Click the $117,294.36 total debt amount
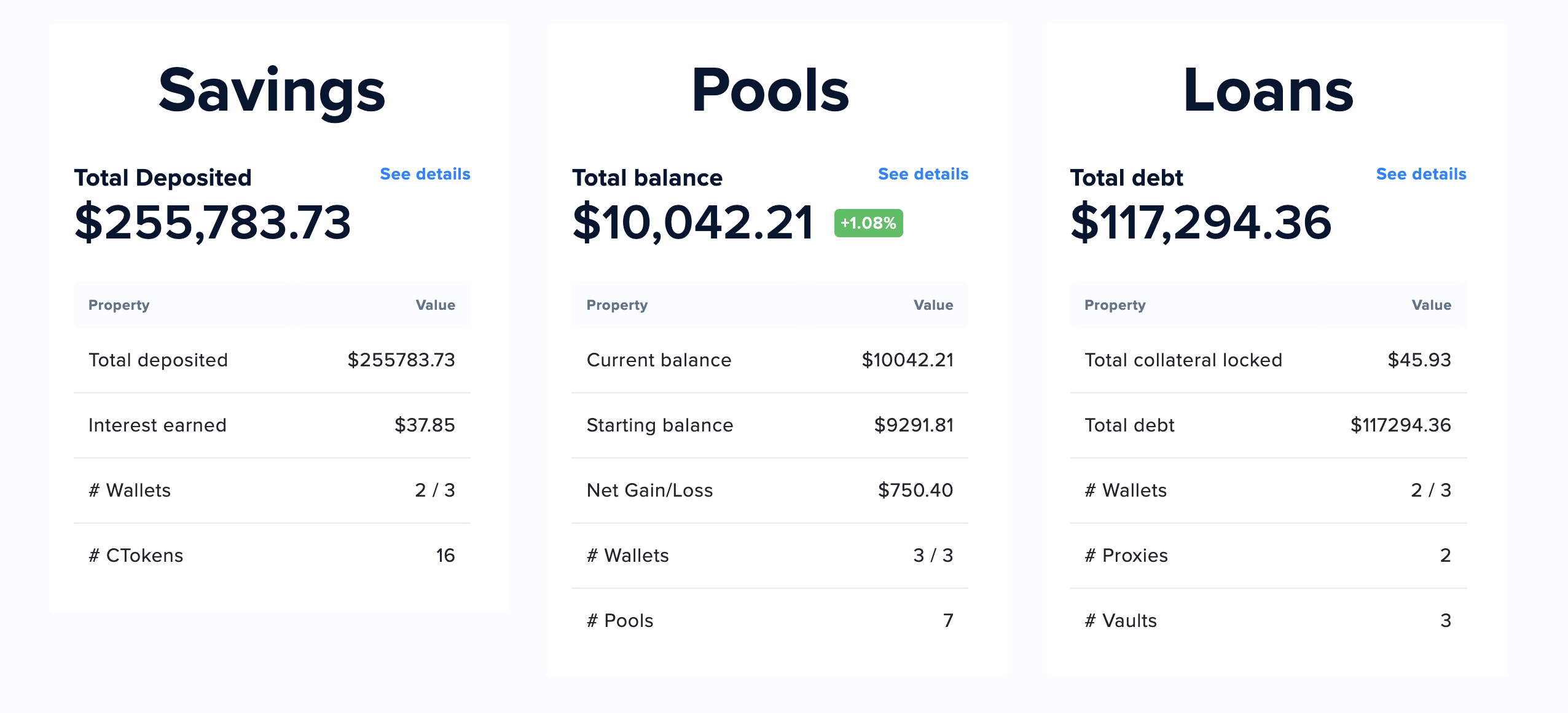Viewport: 1568px width, 713px height. pyautogui.click(x=1201, y=222)
